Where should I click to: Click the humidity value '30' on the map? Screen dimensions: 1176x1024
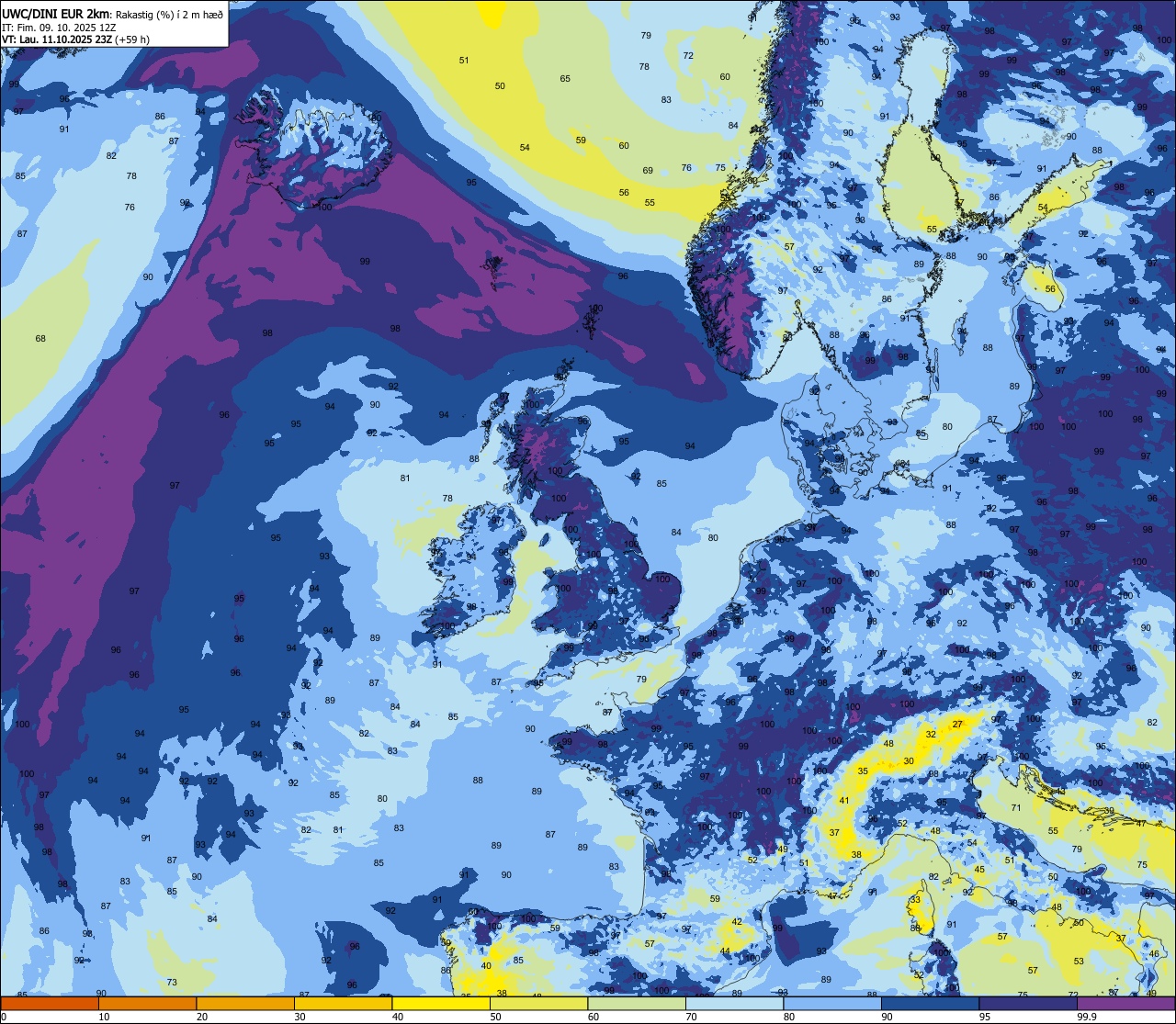(909, 761)
